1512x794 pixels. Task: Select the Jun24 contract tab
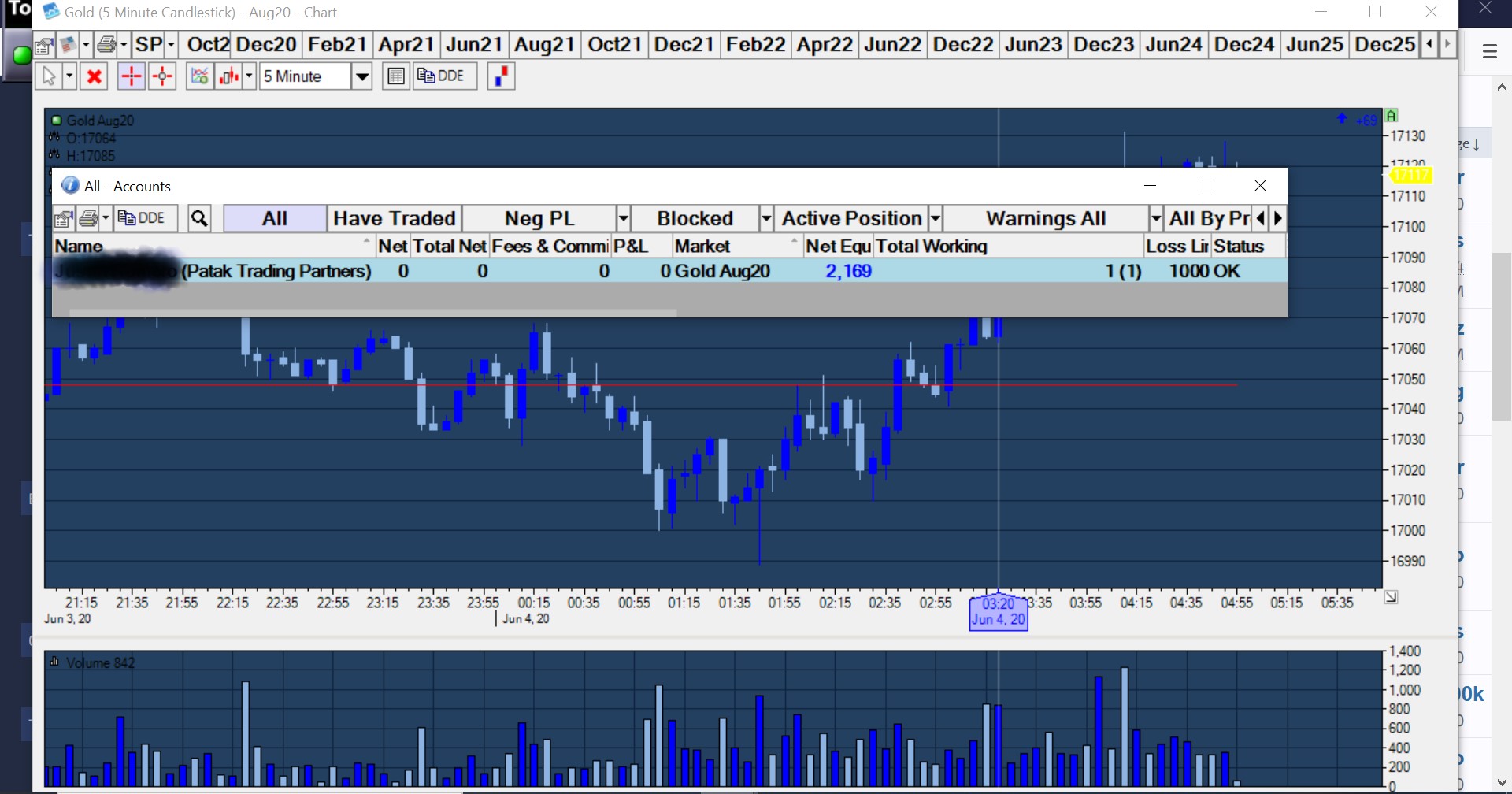click(x=1173, y=45)
